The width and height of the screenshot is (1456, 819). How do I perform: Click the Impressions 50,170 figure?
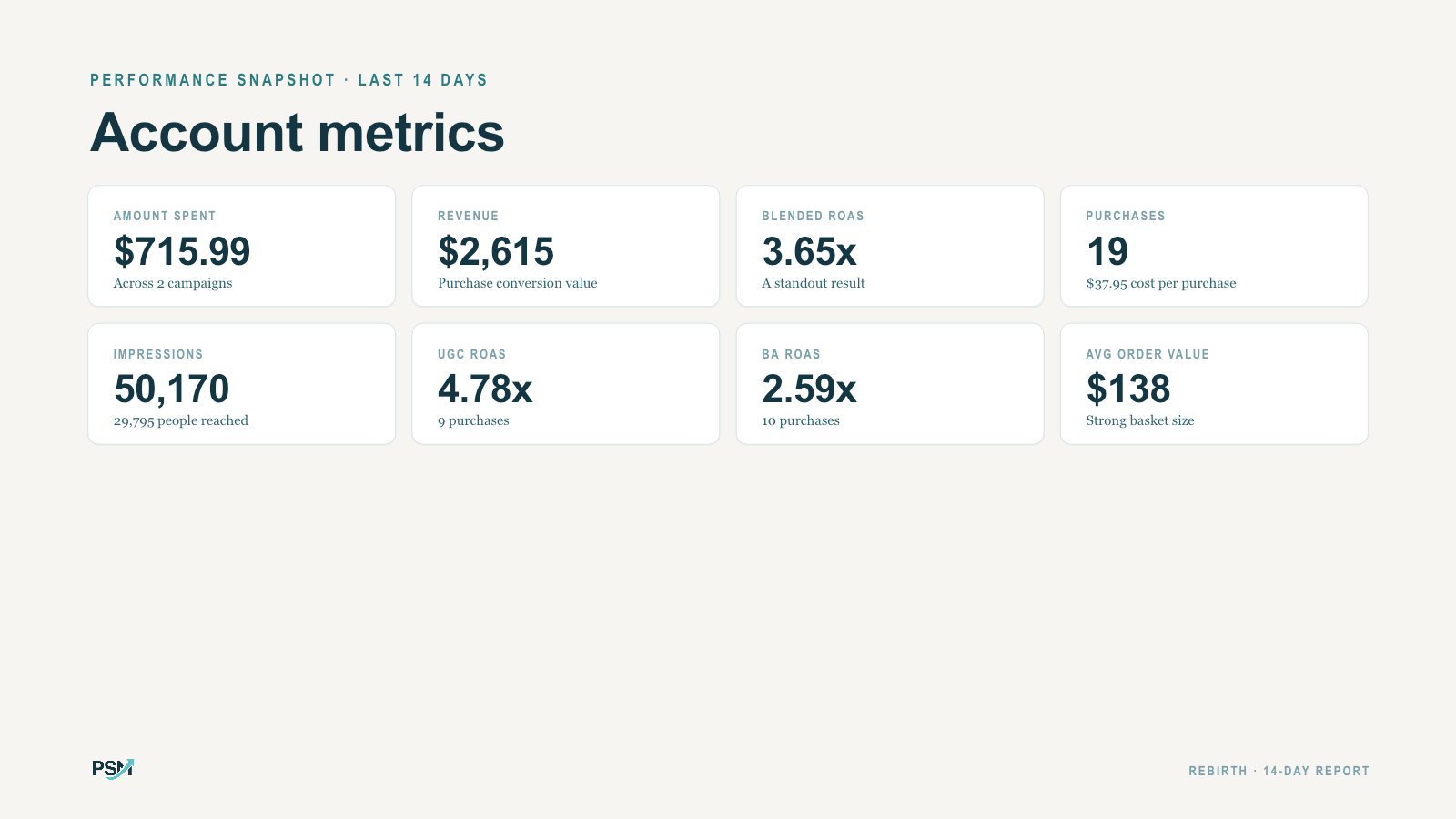click(172, 389)
